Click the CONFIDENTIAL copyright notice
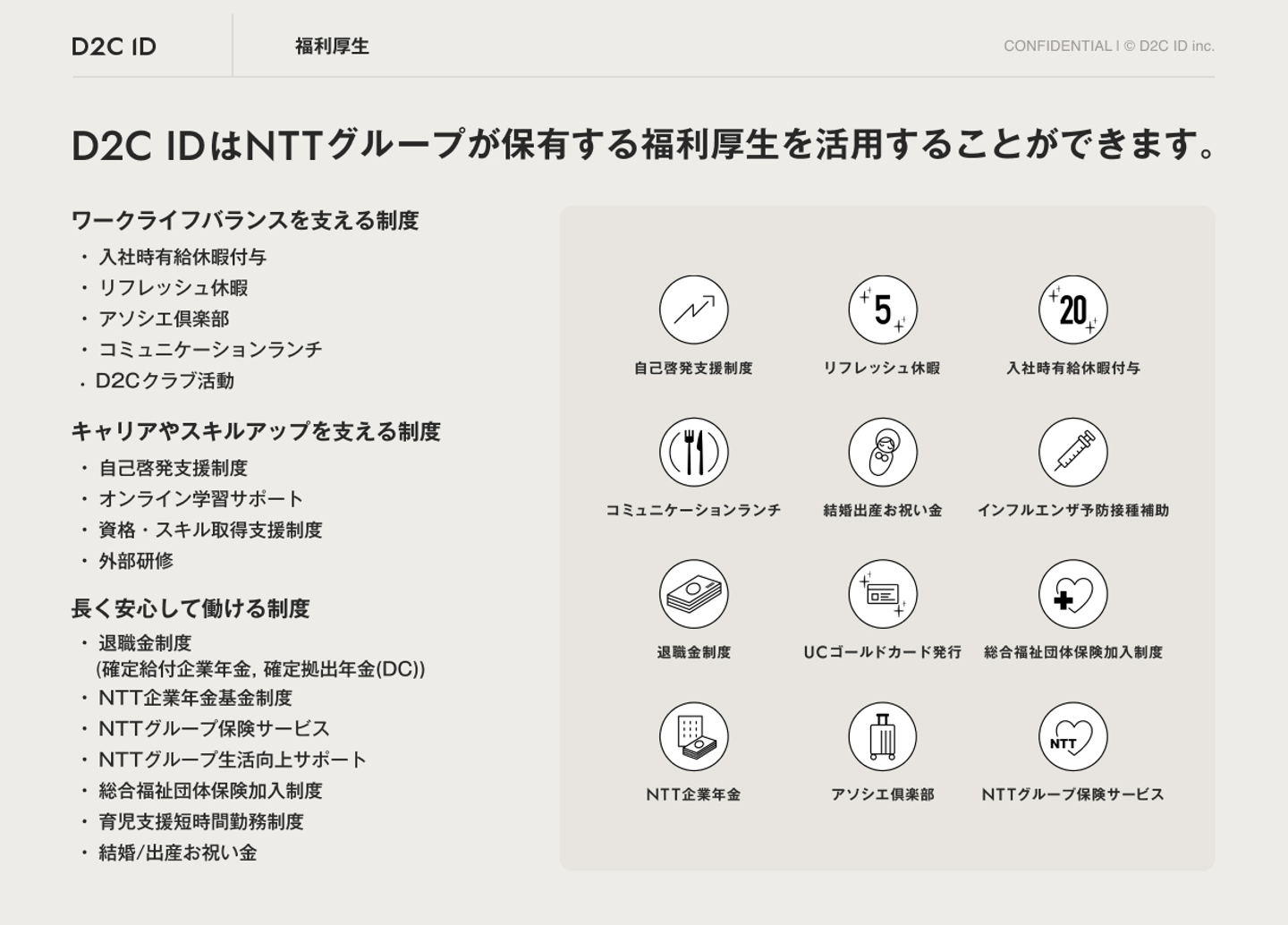 pyautogui.click(x=1109, y=46)
